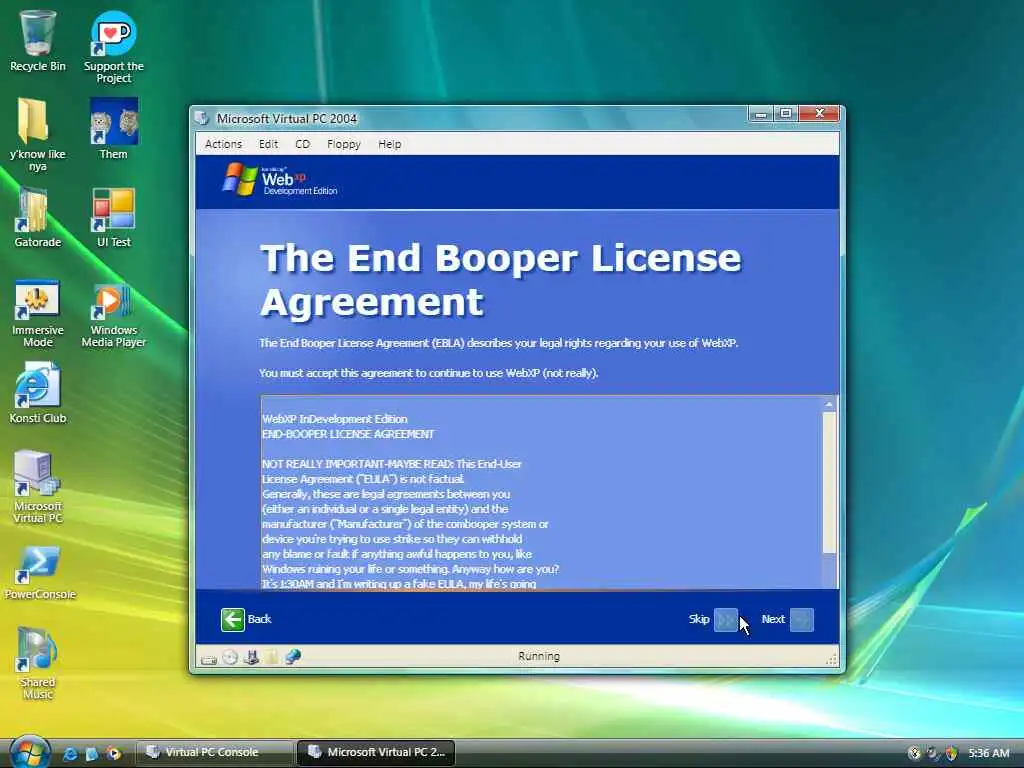
Task: Select the Microsoft Virtual PC desktop shortcut
Action: point(37,487)
